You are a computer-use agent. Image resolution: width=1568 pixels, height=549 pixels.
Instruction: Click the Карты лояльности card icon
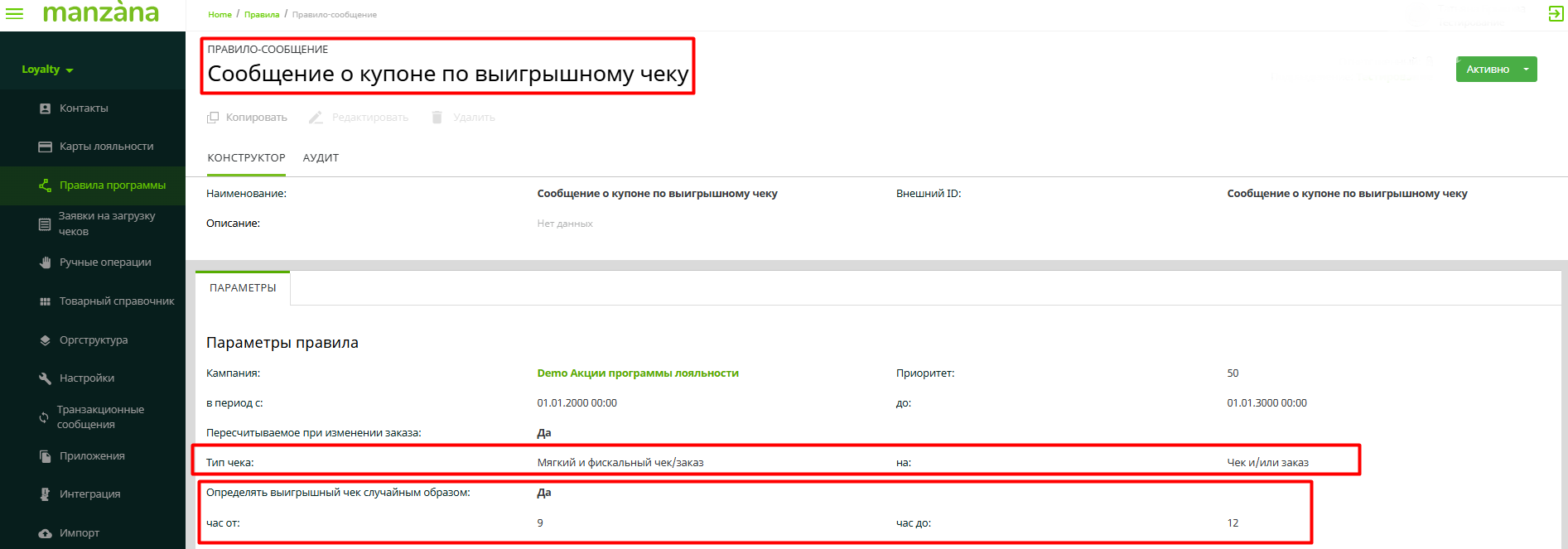click(x=46, y=147)
